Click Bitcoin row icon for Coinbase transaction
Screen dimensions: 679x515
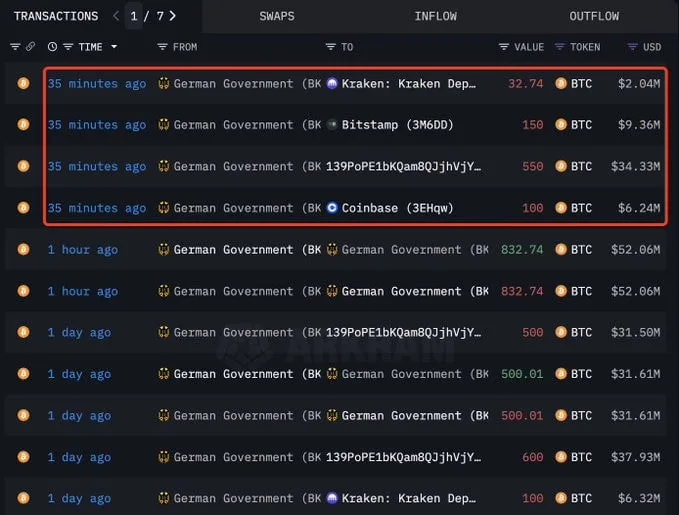[23, 208]
